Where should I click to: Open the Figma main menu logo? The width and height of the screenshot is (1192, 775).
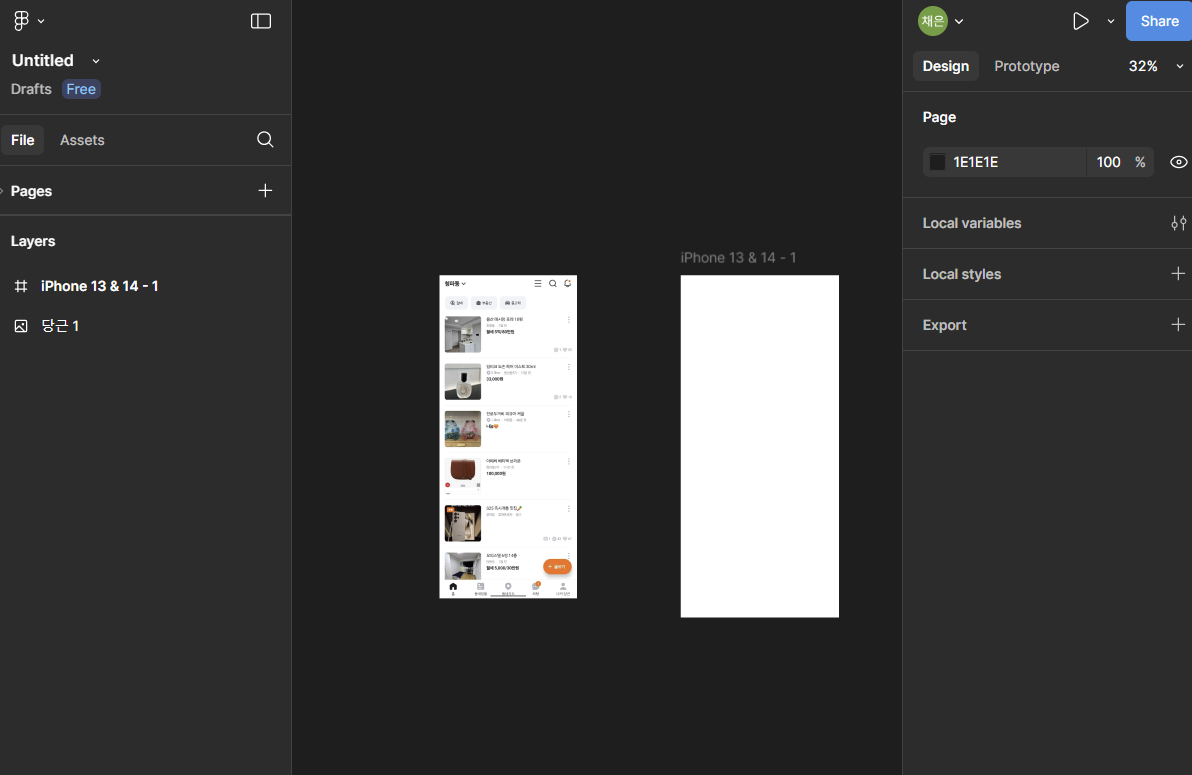click(x=21, y=21)
